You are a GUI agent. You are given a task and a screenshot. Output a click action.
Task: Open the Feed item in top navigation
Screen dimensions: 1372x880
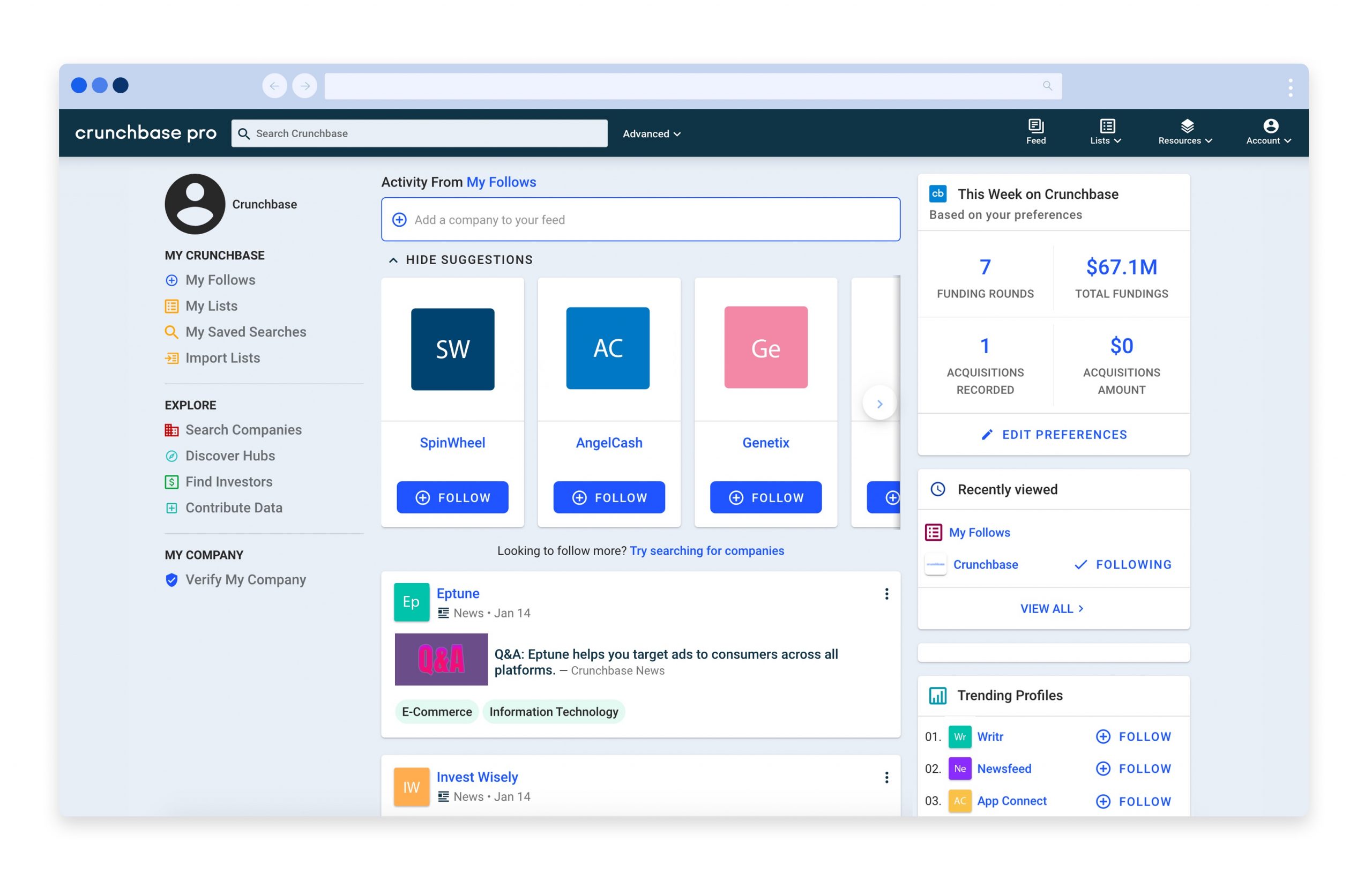coord(1035,131)
